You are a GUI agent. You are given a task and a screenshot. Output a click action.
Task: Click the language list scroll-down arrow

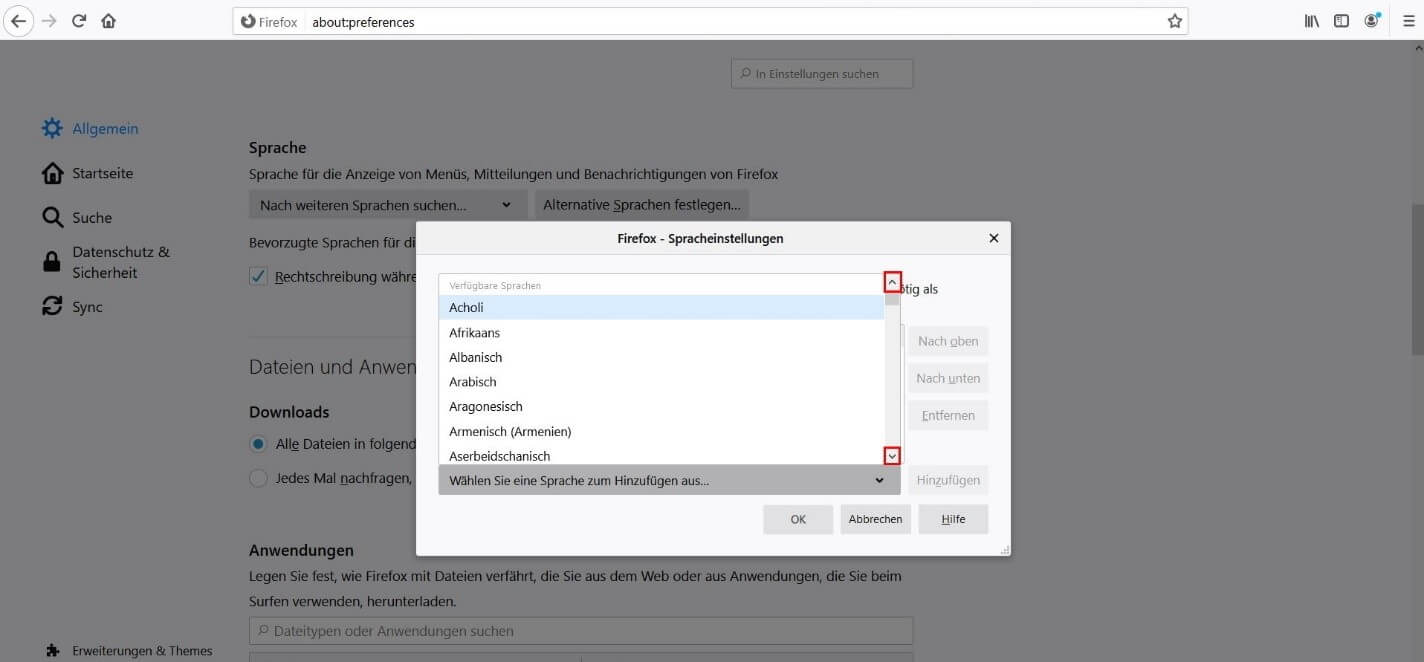[892, 456]
